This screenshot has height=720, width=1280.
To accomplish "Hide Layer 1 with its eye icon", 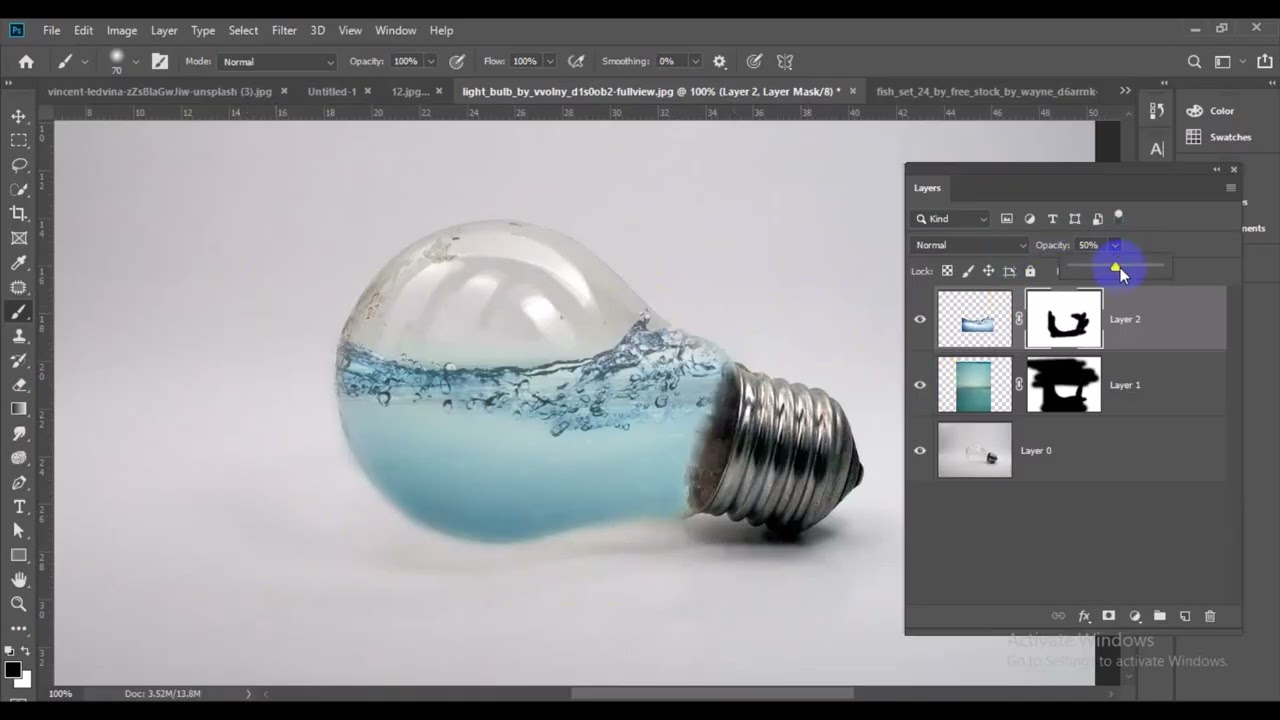I will [920, 385].
